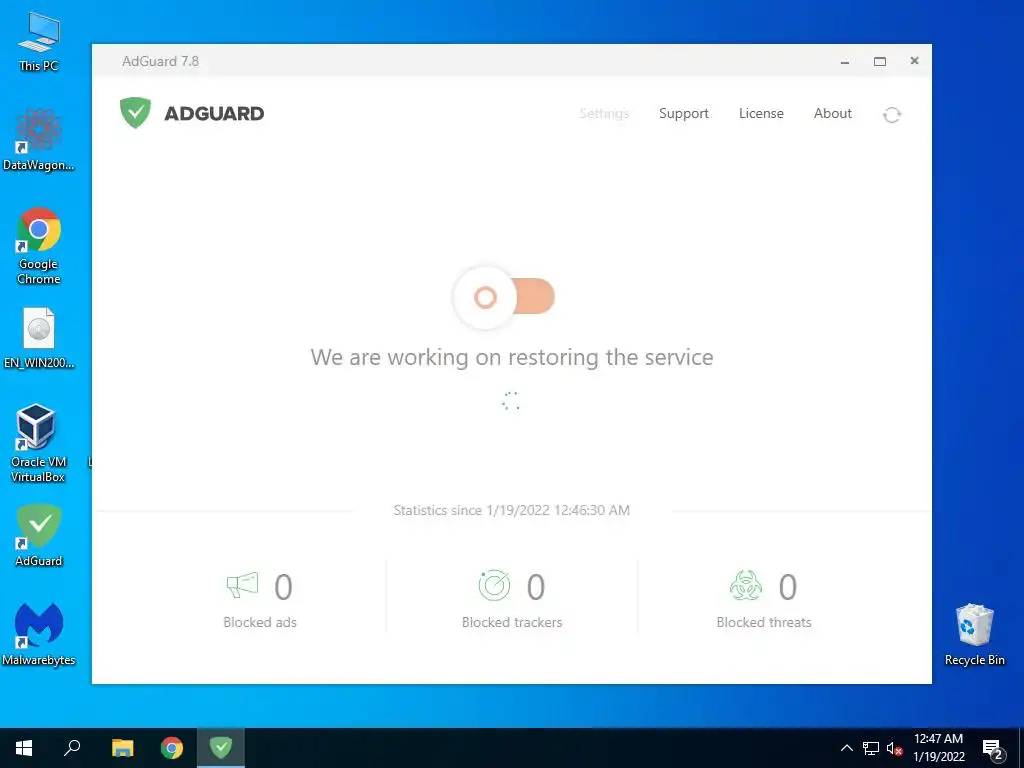Click the Blocked ads megaphone icon
The width and height of the screenshot is (1024, 768).
(242, 585)
